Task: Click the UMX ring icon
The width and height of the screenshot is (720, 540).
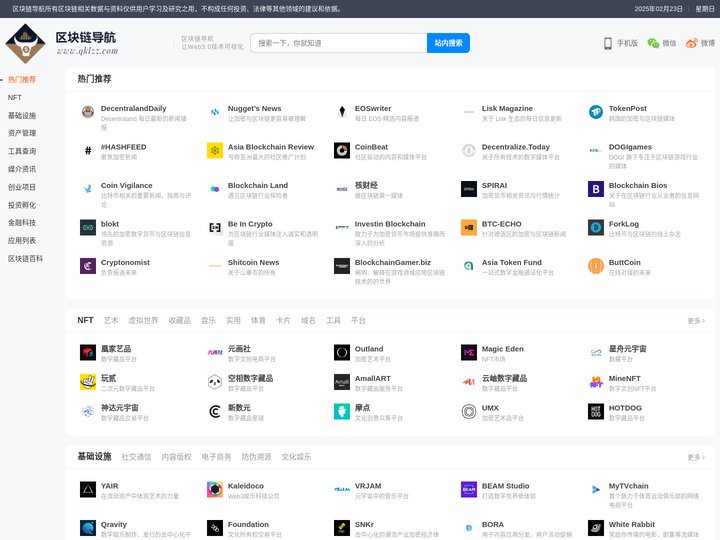Action: point(469,411)
